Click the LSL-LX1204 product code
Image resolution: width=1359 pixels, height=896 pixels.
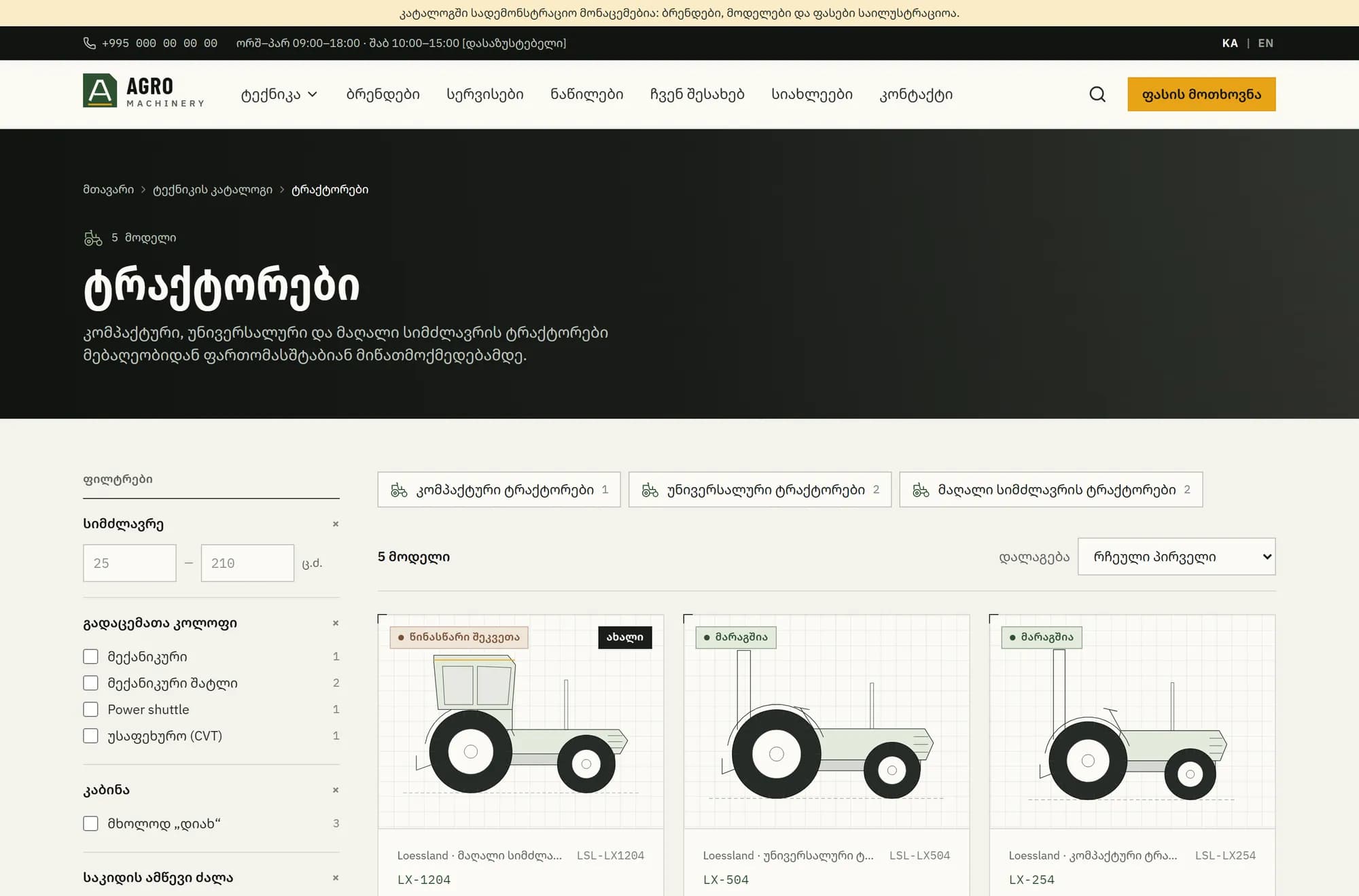coord(610,855)
